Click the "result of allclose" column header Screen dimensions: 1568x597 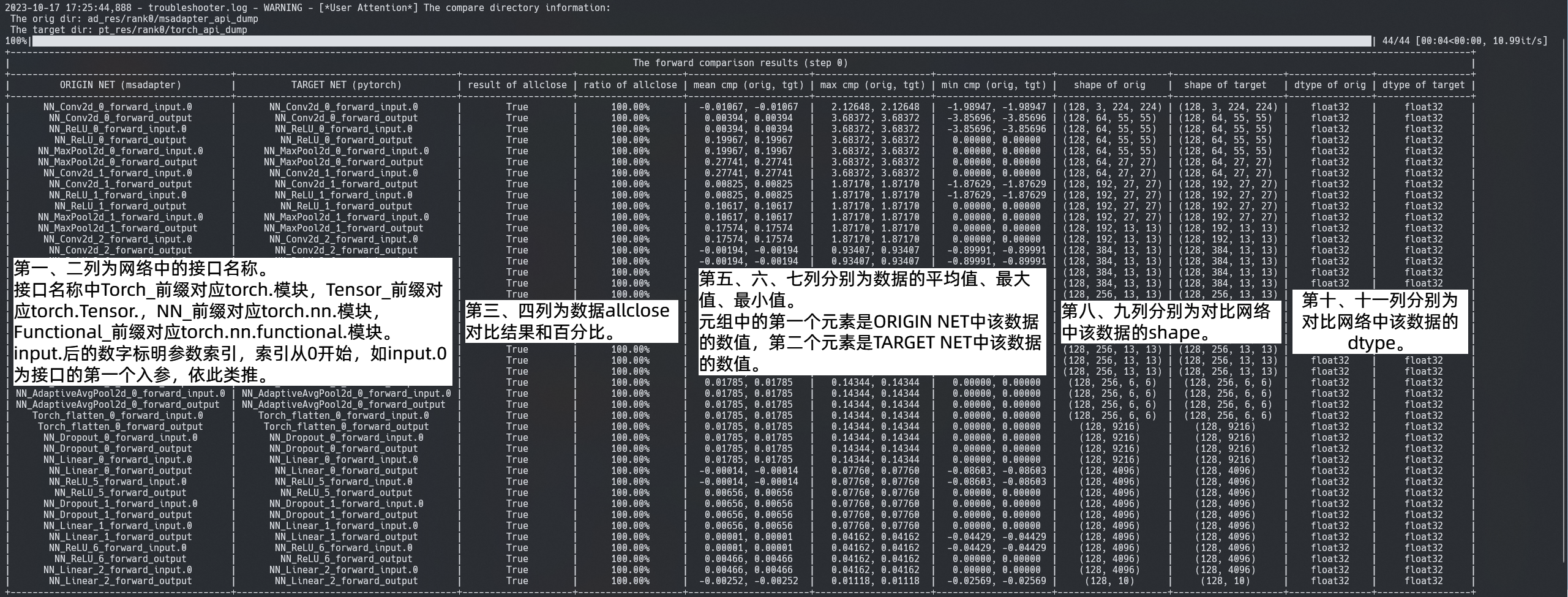pos(517,85)
